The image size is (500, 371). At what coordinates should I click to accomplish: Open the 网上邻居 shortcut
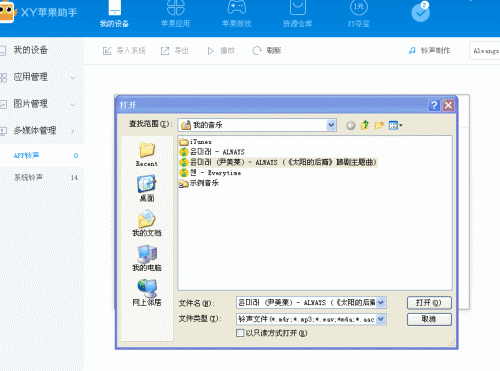[x=147, y=293]
